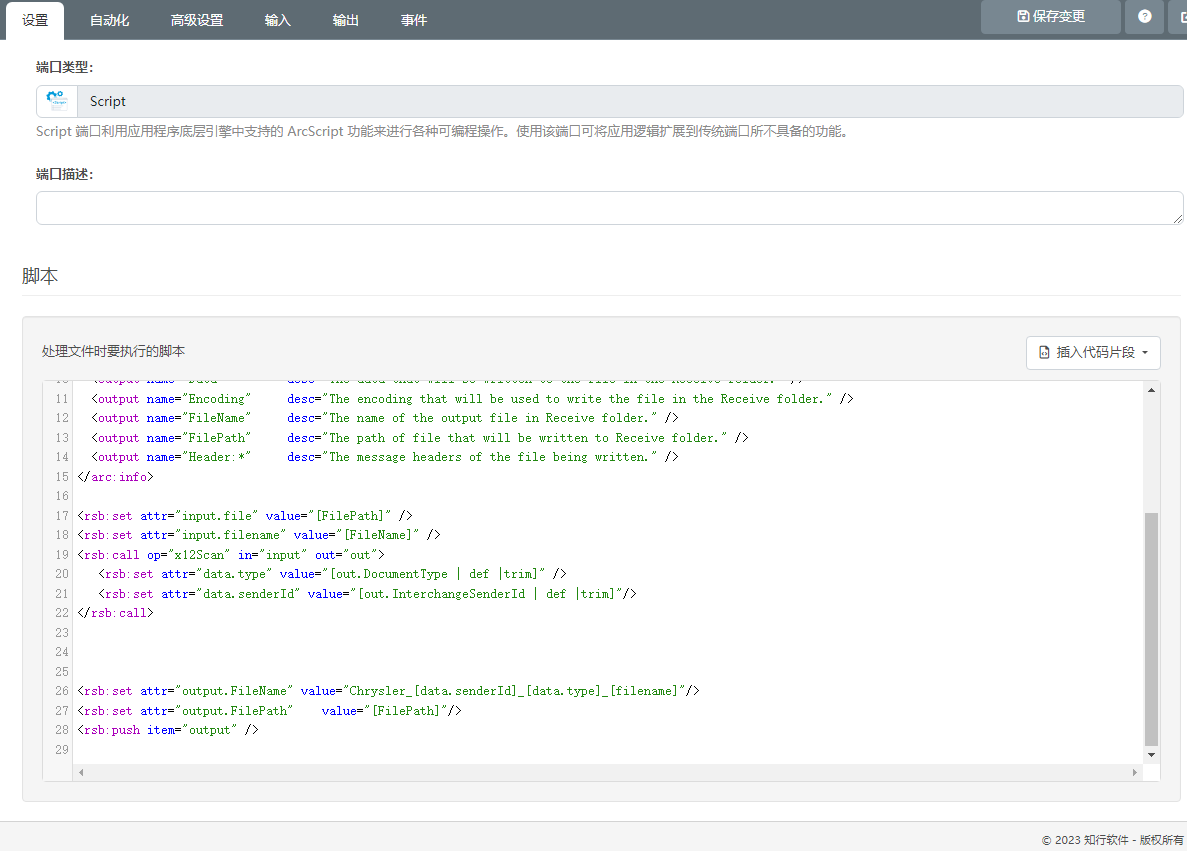Click the empty line 29 in editor
This screenshot has width=1187, height=851.
pyautogui.click(x=606, y=750)
